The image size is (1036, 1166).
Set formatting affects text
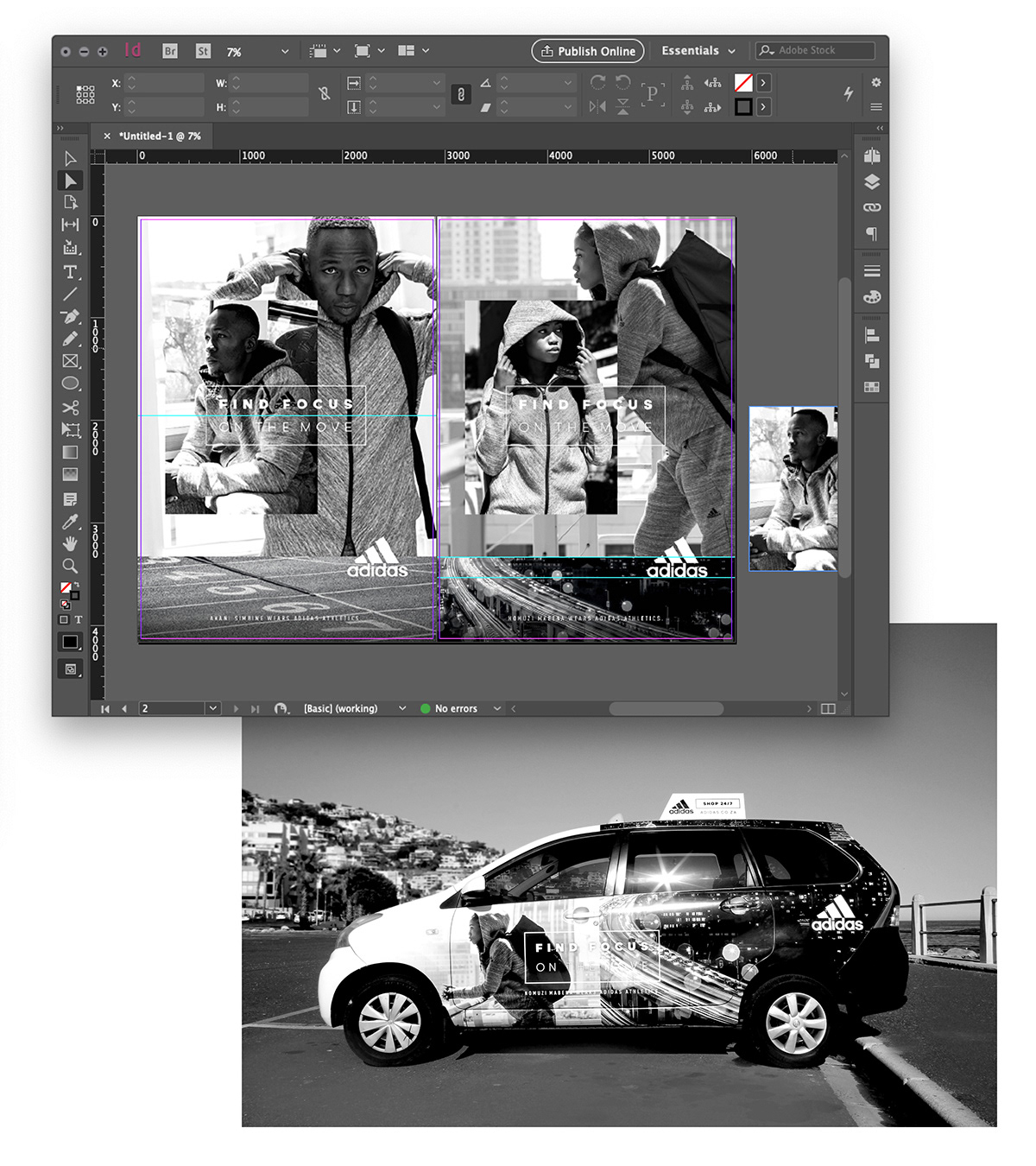point(79,619)
